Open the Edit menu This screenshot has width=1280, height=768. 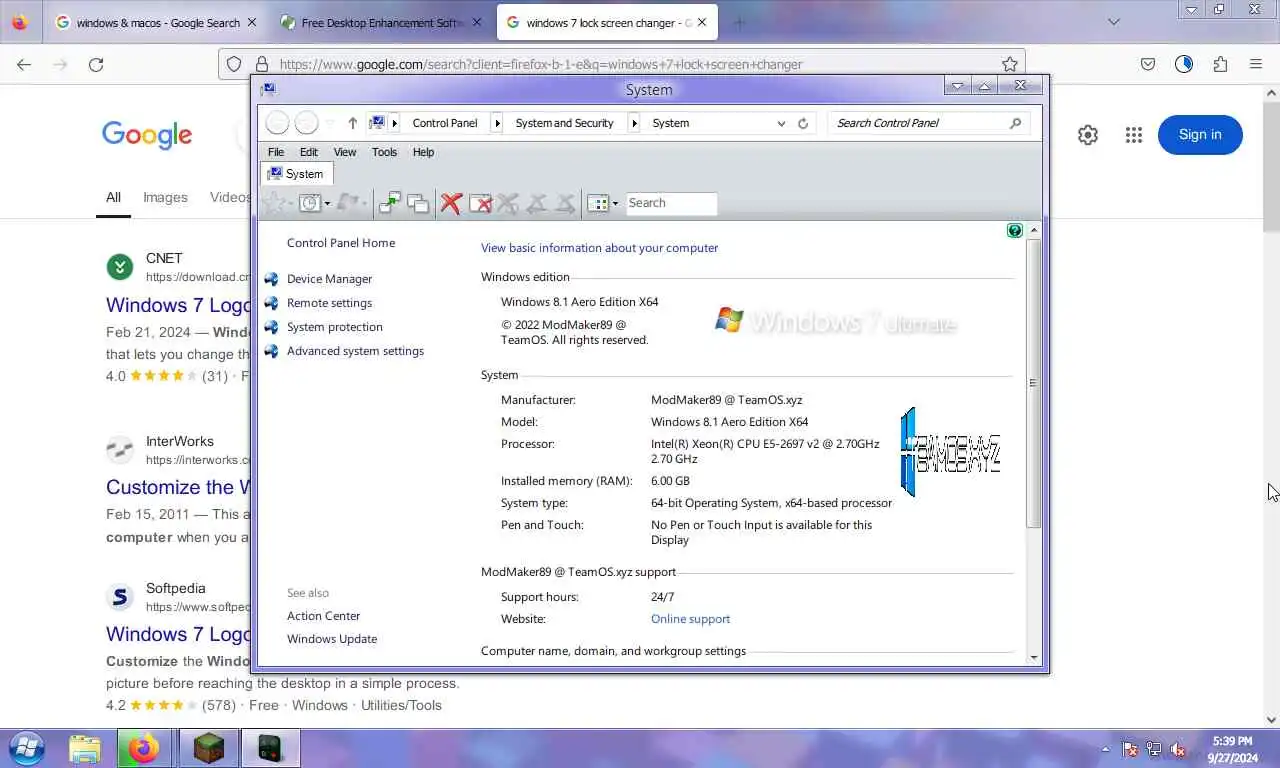coord(309,152)
